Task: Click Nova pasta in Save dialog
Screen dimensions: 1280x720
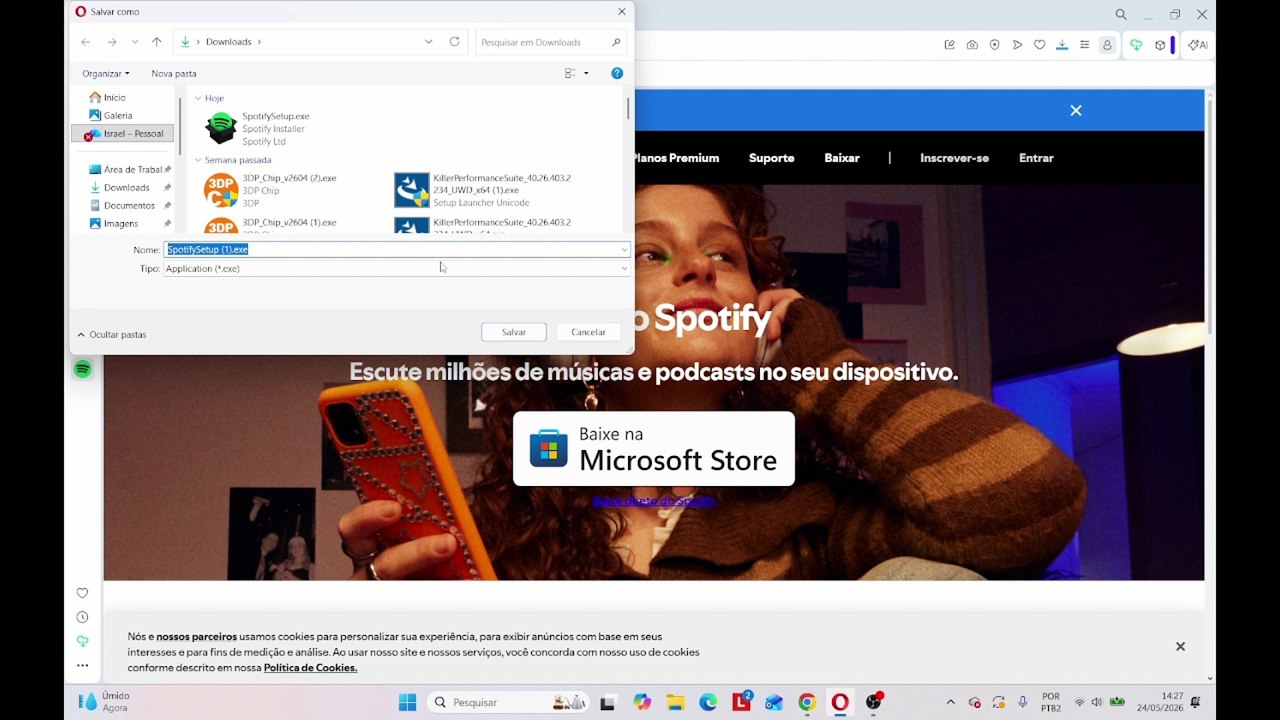Action: click(x=174, y=73)
